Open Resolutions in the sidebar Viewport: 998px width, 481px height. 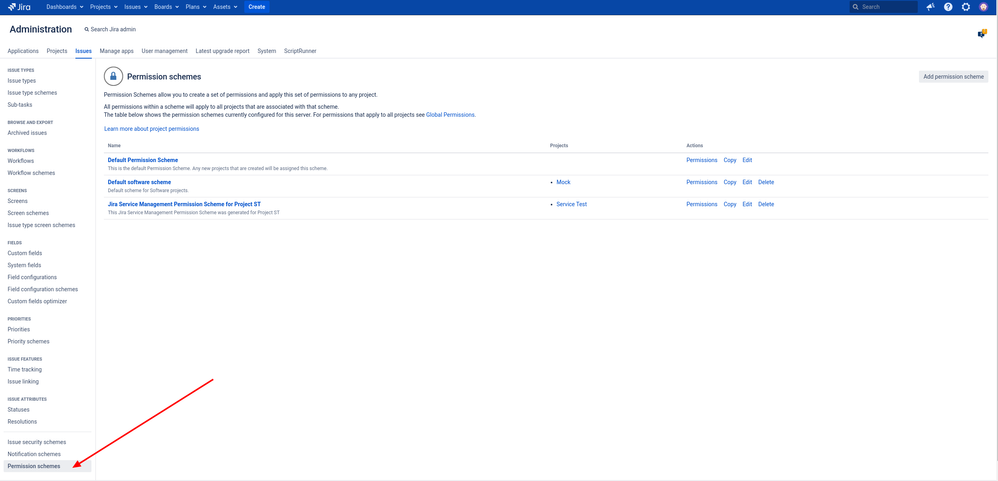point(22,422)
